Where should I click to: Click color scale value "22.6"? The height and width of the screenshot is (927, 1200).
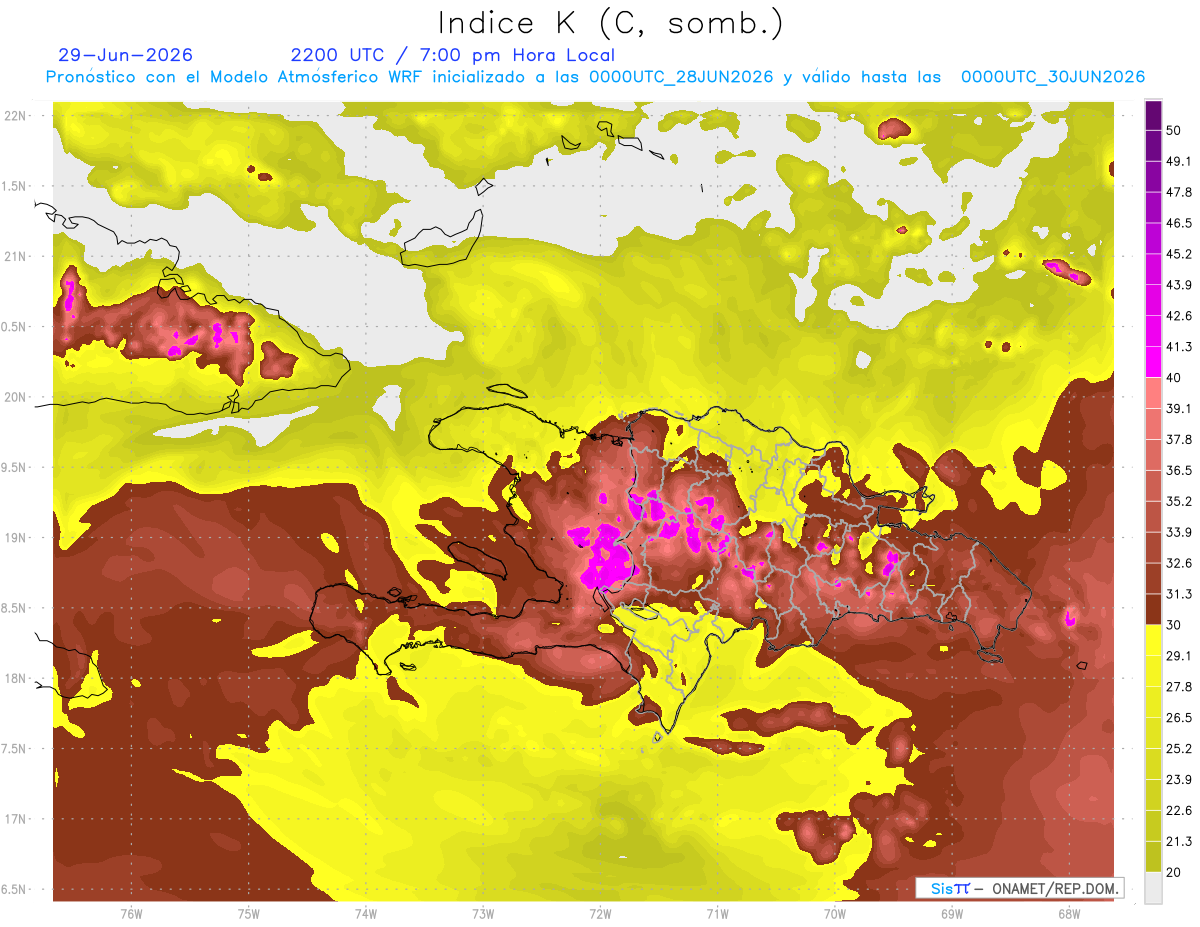click(1178, 811)
